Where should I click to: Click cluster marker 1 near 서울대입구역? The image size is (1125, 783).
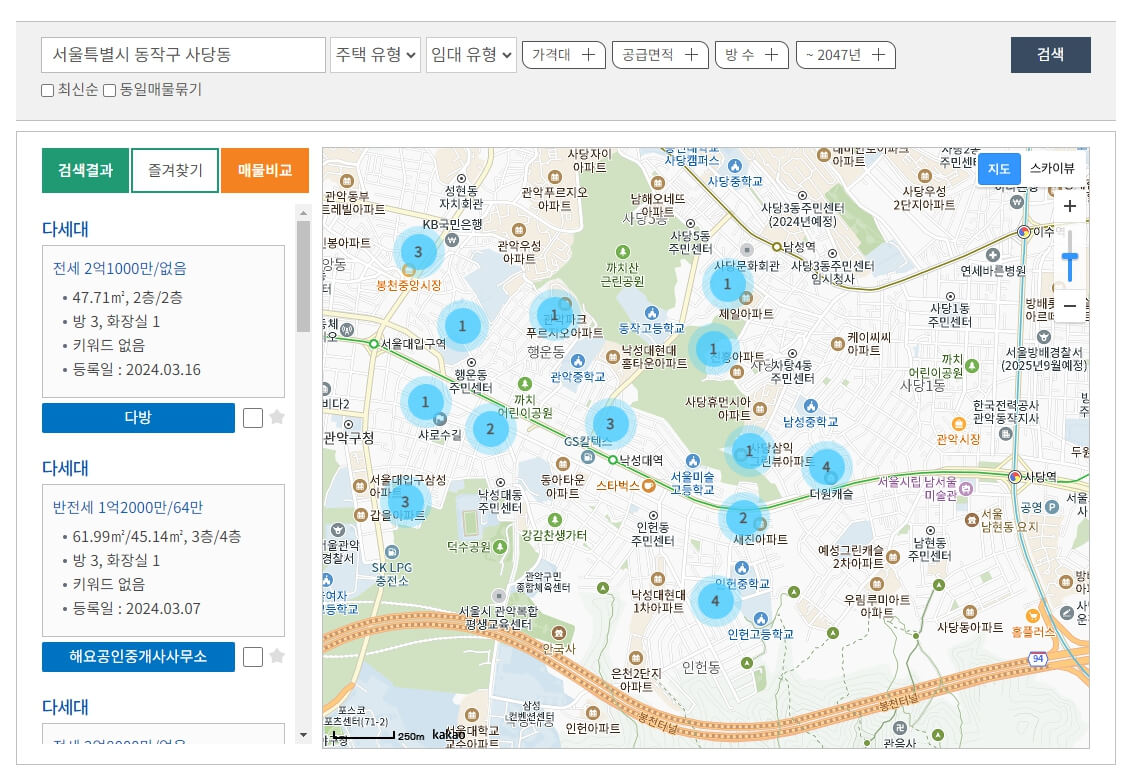(461, 326)
